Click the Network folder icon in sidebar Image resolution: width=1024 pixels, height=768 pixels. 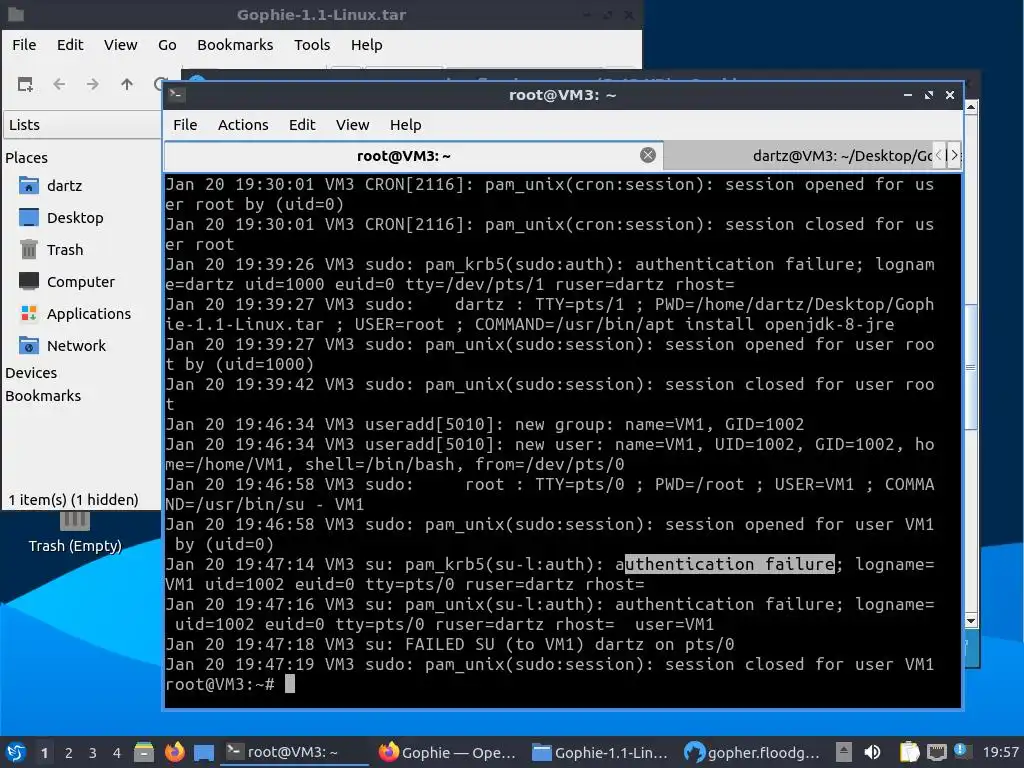(x=29, y=345)
